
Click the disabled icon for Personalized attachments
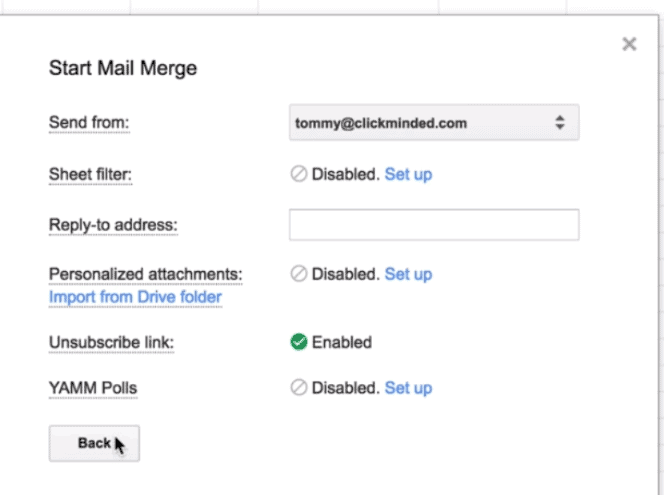[299, 274]
